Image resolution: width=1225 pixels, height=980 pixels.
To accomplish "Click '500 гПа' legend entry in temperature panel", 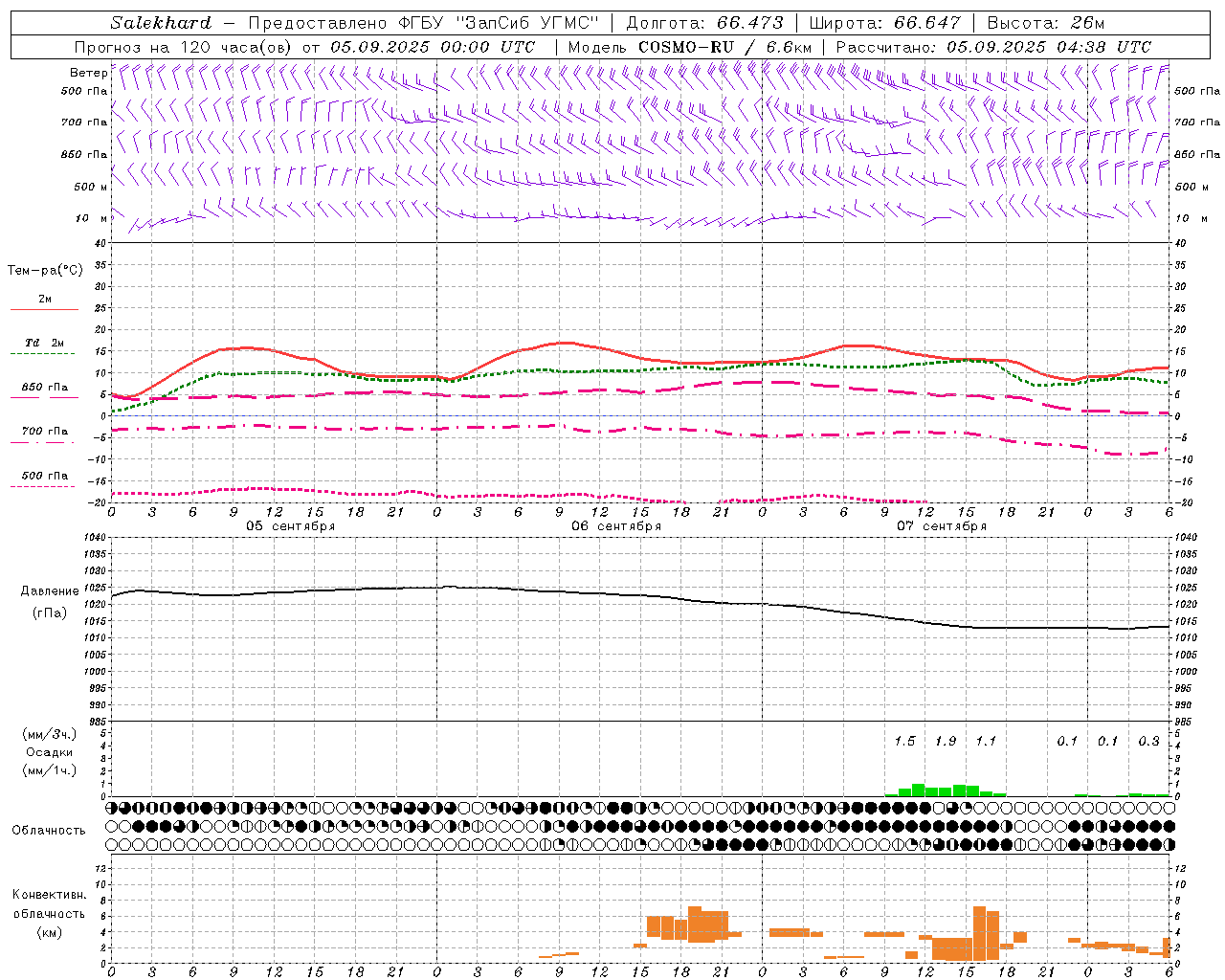I will [x=44, y=476].
